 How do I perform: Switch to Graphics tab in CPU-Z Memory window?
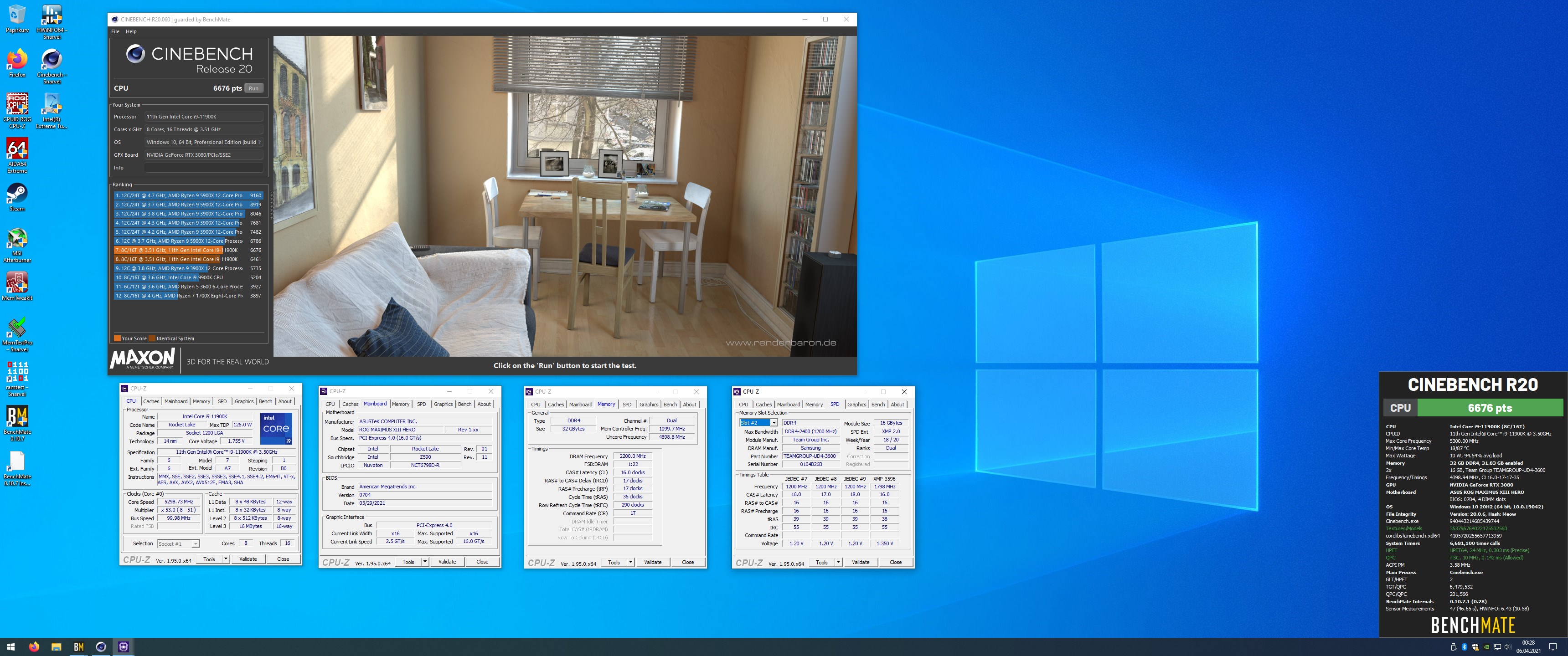point(648,405)
